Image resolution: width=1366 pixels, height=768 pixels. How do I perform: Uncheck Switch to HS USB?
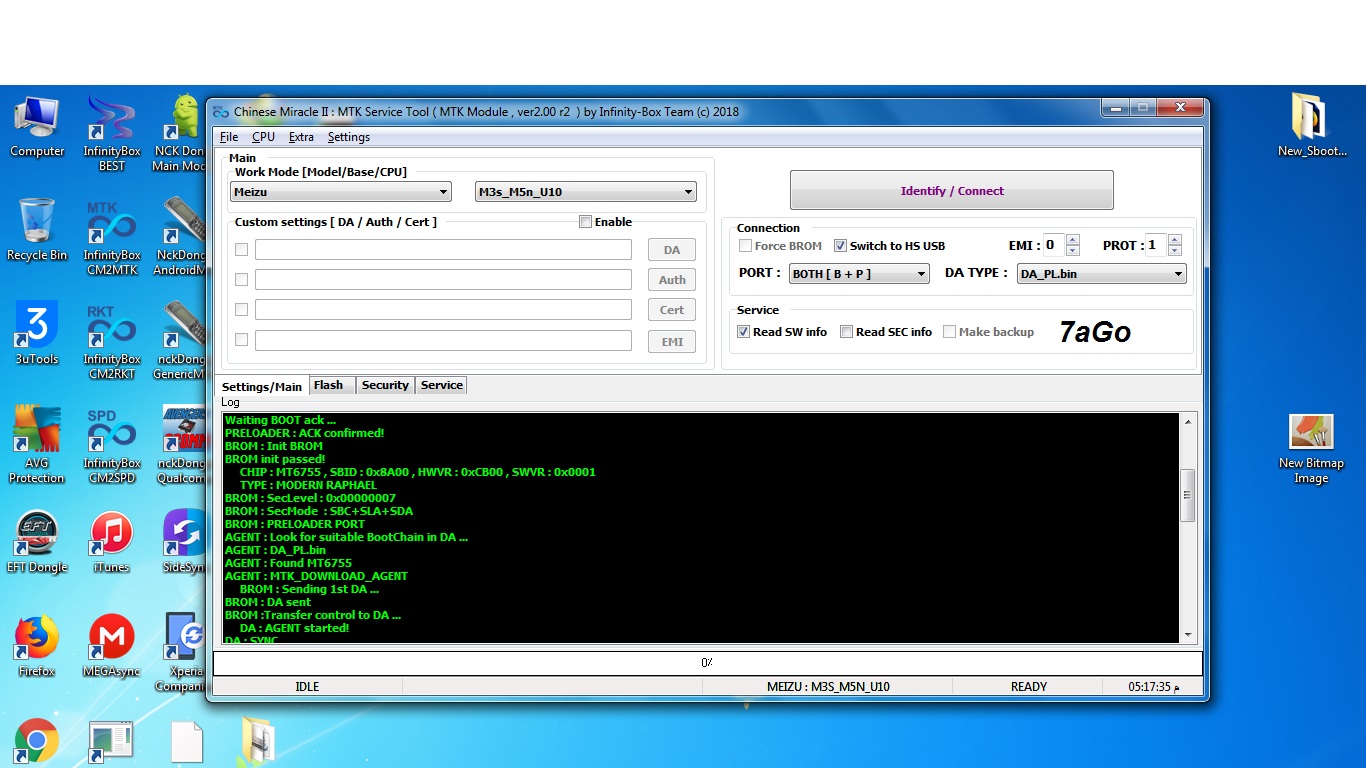840,246
